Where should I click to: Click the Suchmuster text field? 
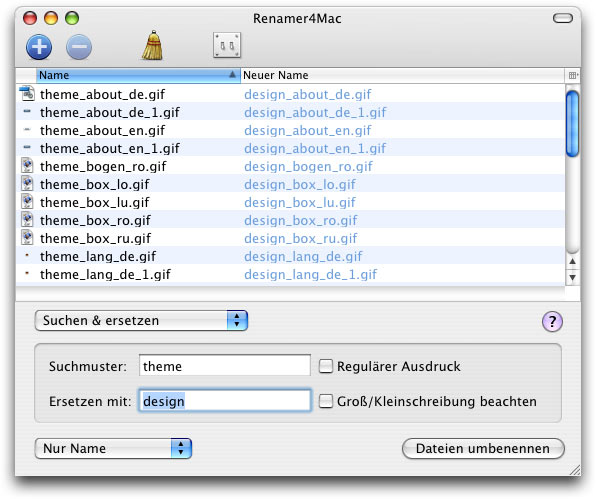click(x=225, y=365)
